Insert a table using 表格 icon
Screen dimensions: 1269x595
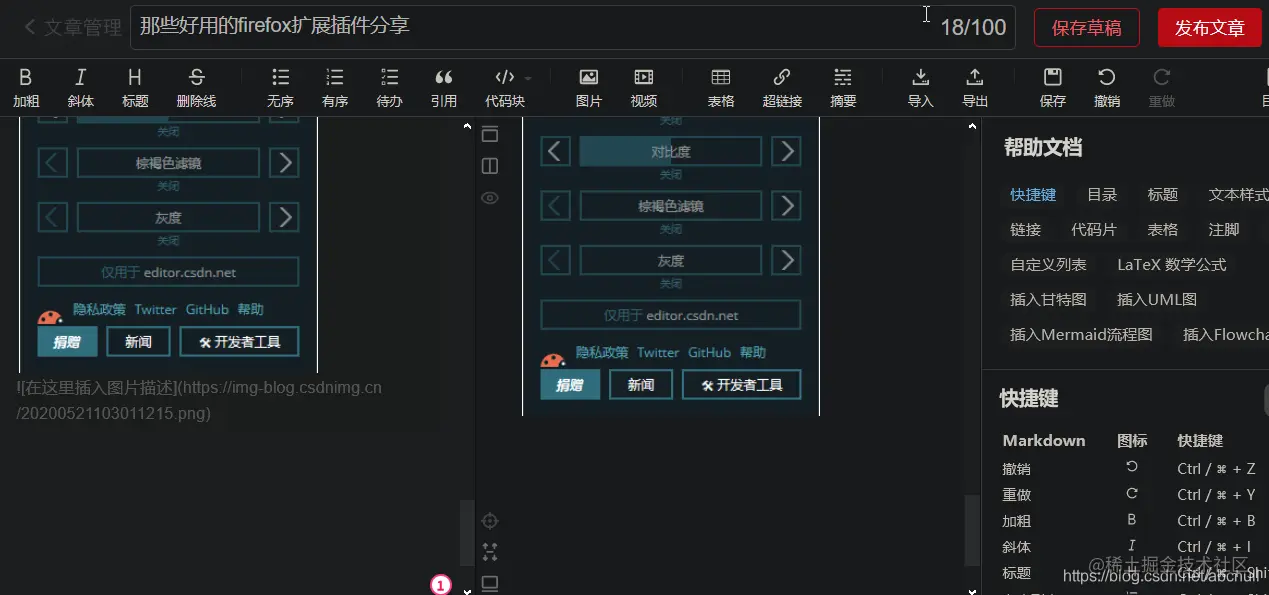point(720,87)
